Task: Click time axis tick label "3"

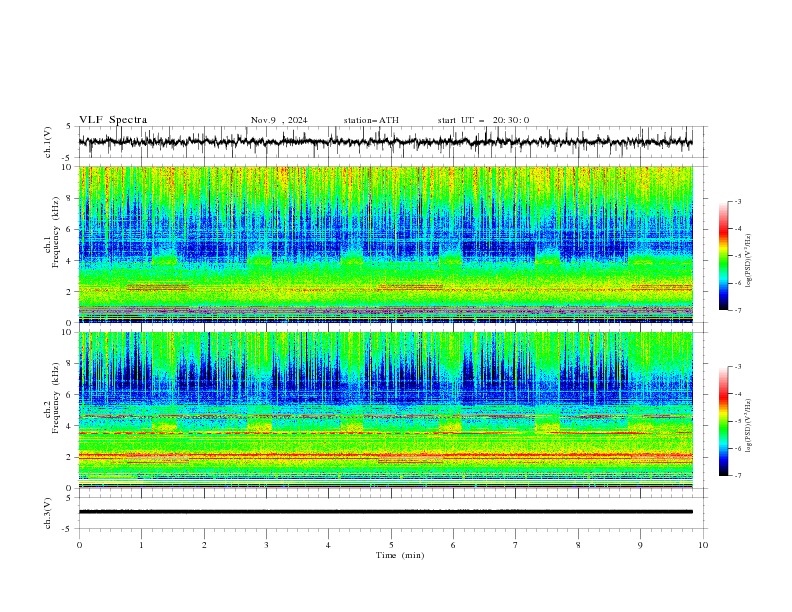Action: point(266,545)
